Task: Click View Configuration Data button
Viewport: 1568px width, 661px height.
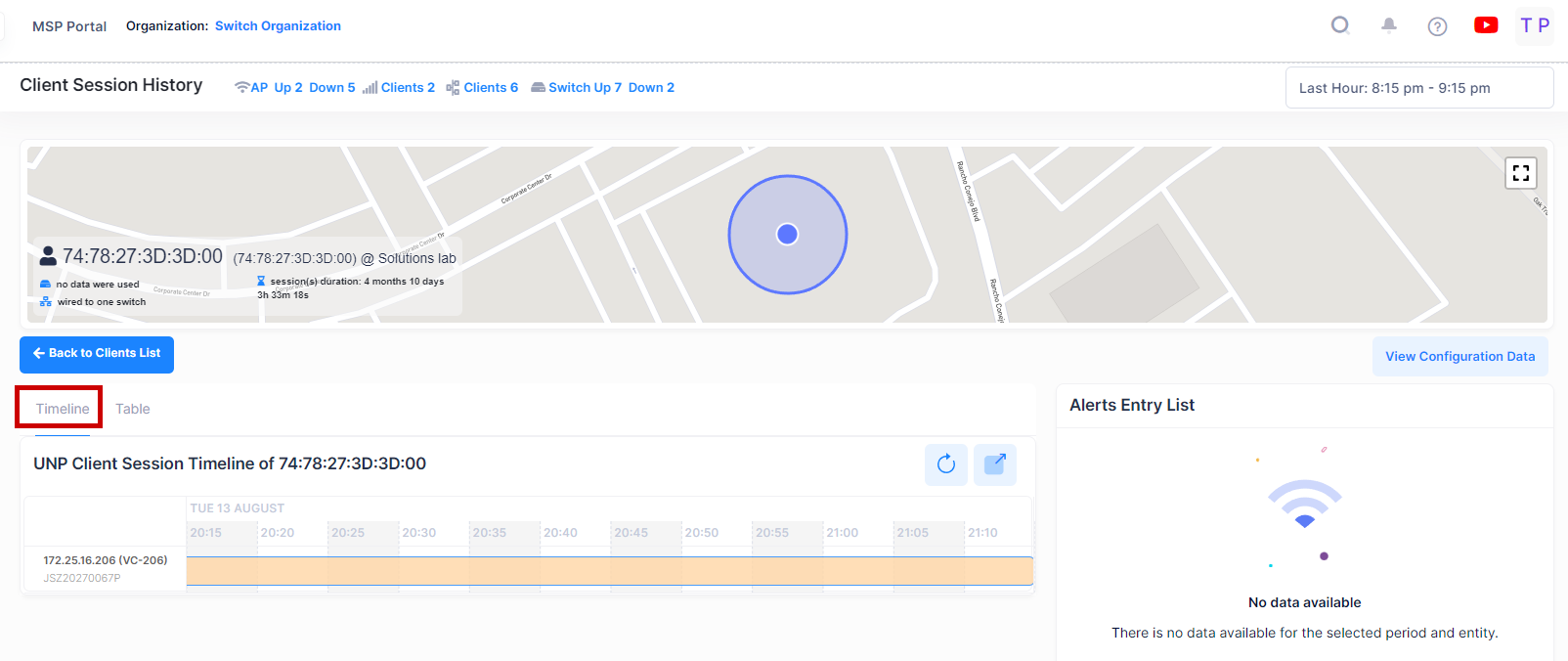Action: pos(1459,357)
